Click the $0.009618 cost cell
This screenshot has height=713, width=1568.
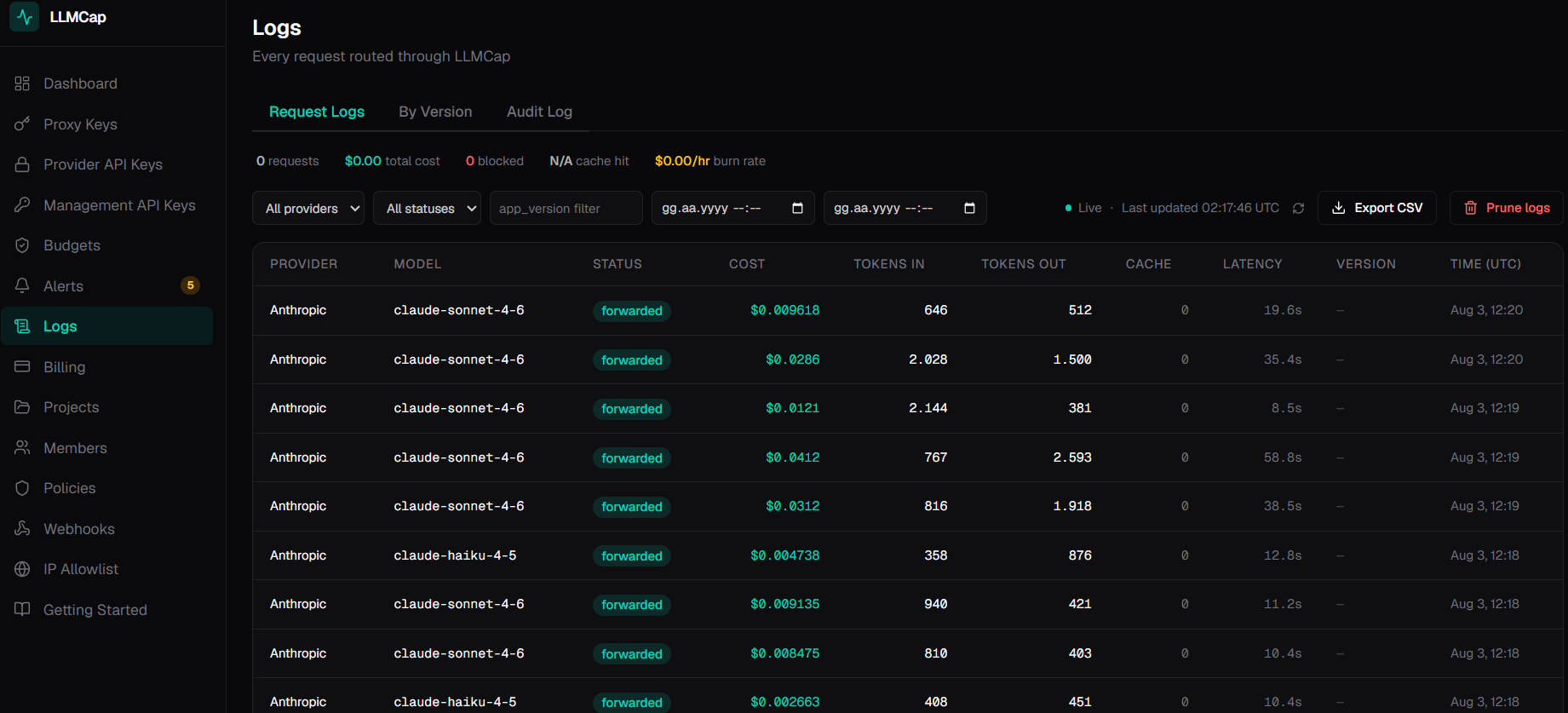tap(784, 310)
